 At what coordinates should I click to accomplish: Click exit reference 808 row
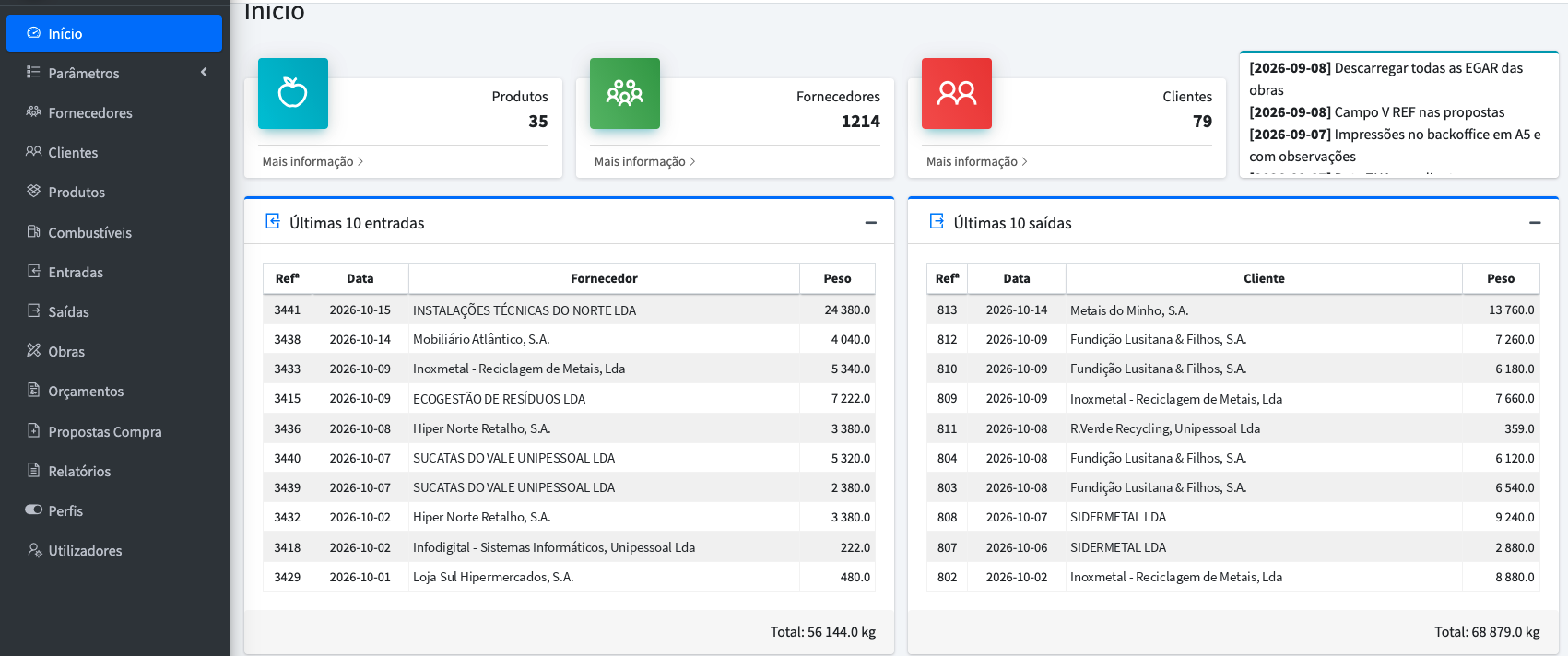point(1233,517)
